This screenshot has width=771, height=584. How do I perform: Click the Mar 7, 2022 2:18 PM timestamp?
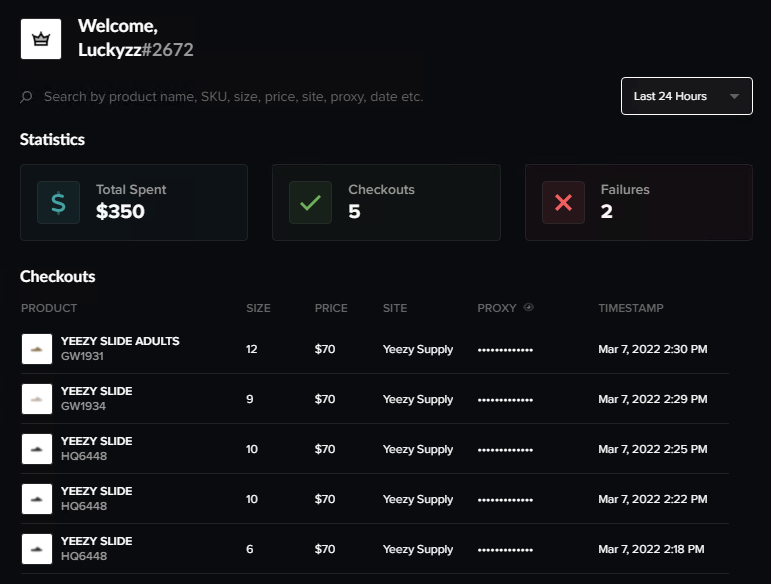651,549
